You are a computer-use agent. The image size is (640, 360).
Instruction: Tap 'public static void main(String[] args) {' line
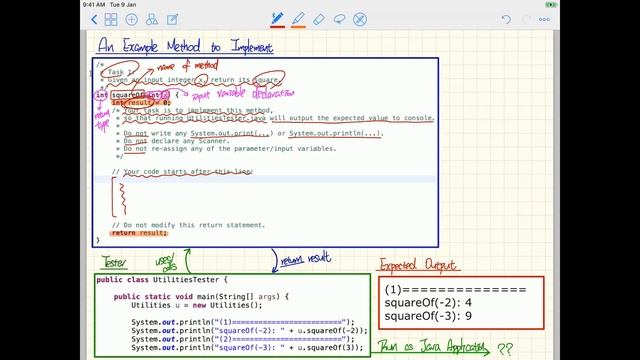(x=201, y=297)
